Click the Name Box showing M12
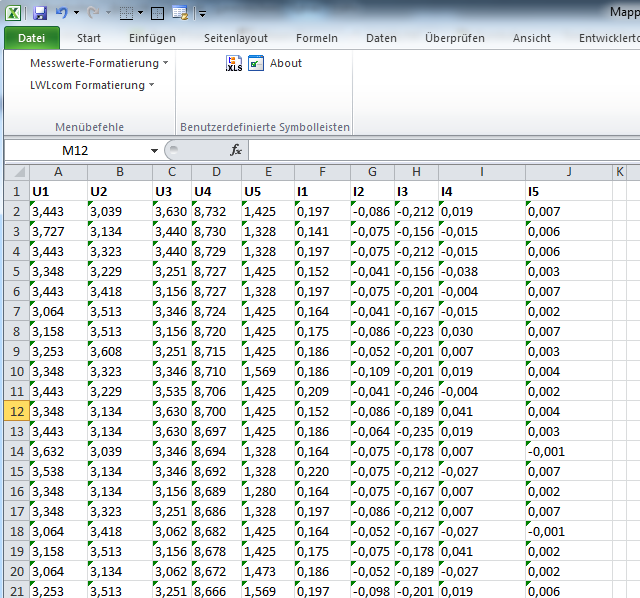The height and width of the screenshot is (598, 640). point(75,150)
